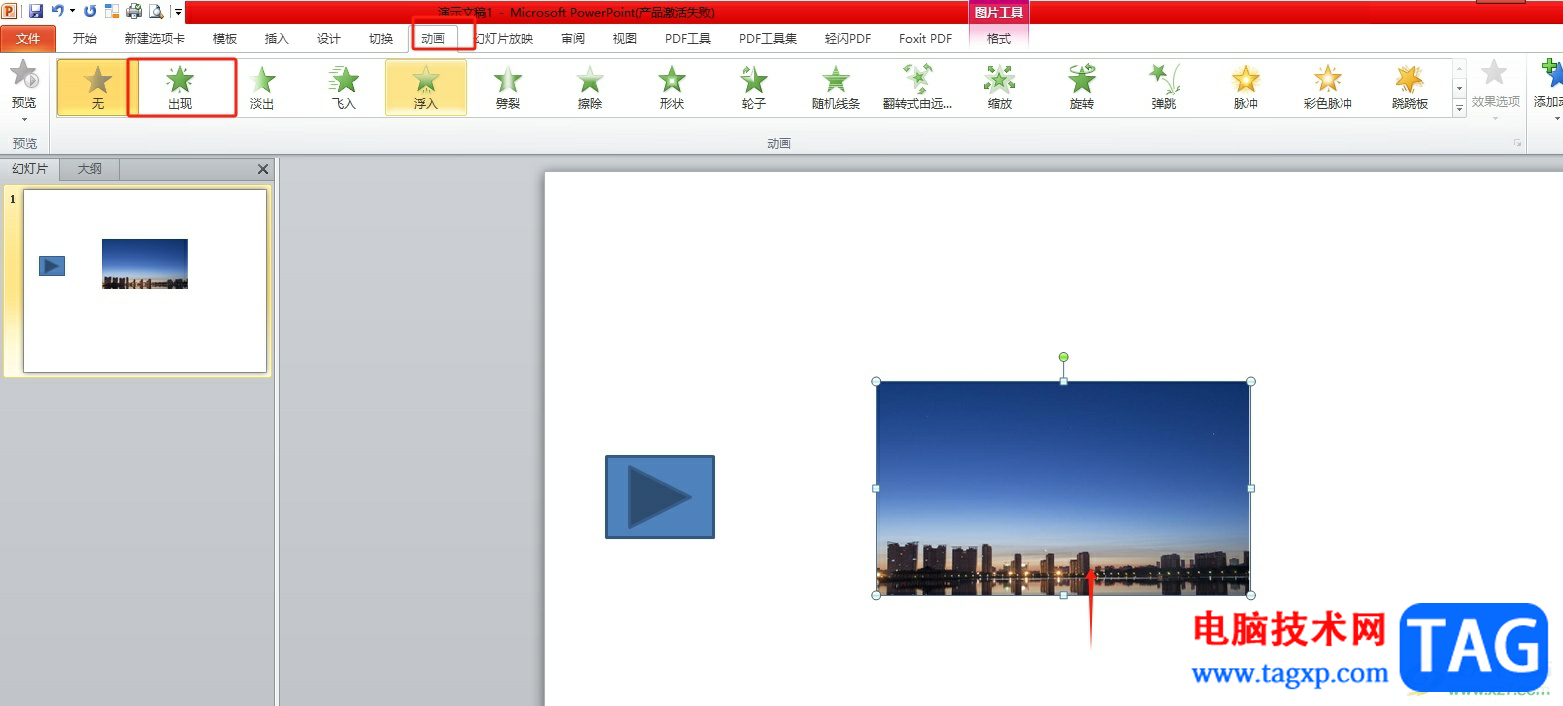
Task: Switch to the 开始 ribbon tab
Action: pos(85,39)
